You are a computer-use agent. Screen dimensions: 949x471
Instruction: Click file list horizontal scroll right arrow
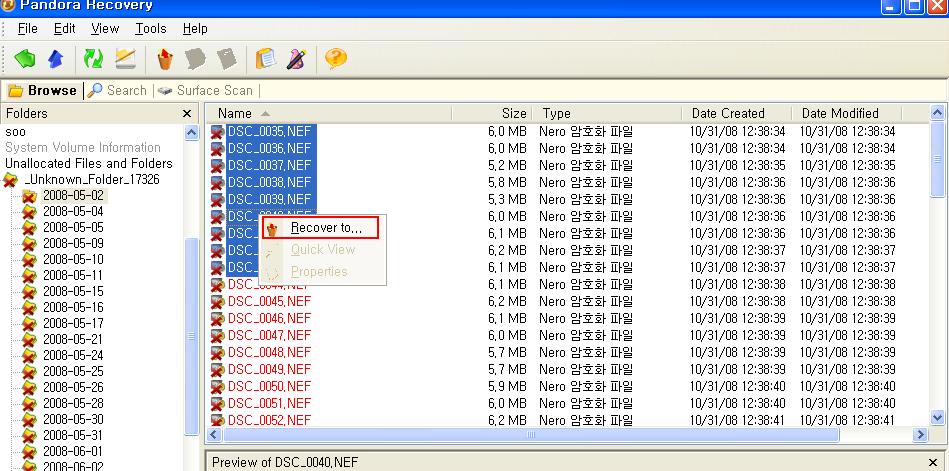920,434
